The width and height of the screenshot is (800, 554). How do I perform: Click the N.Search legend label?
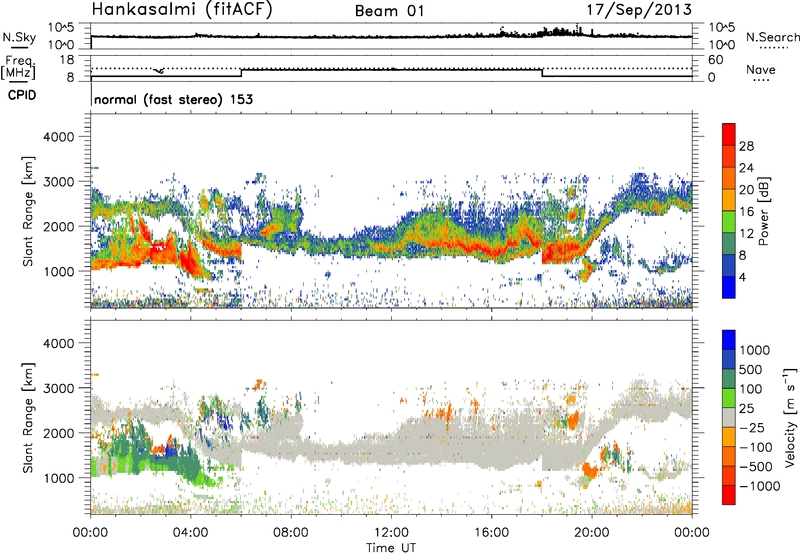772,37
